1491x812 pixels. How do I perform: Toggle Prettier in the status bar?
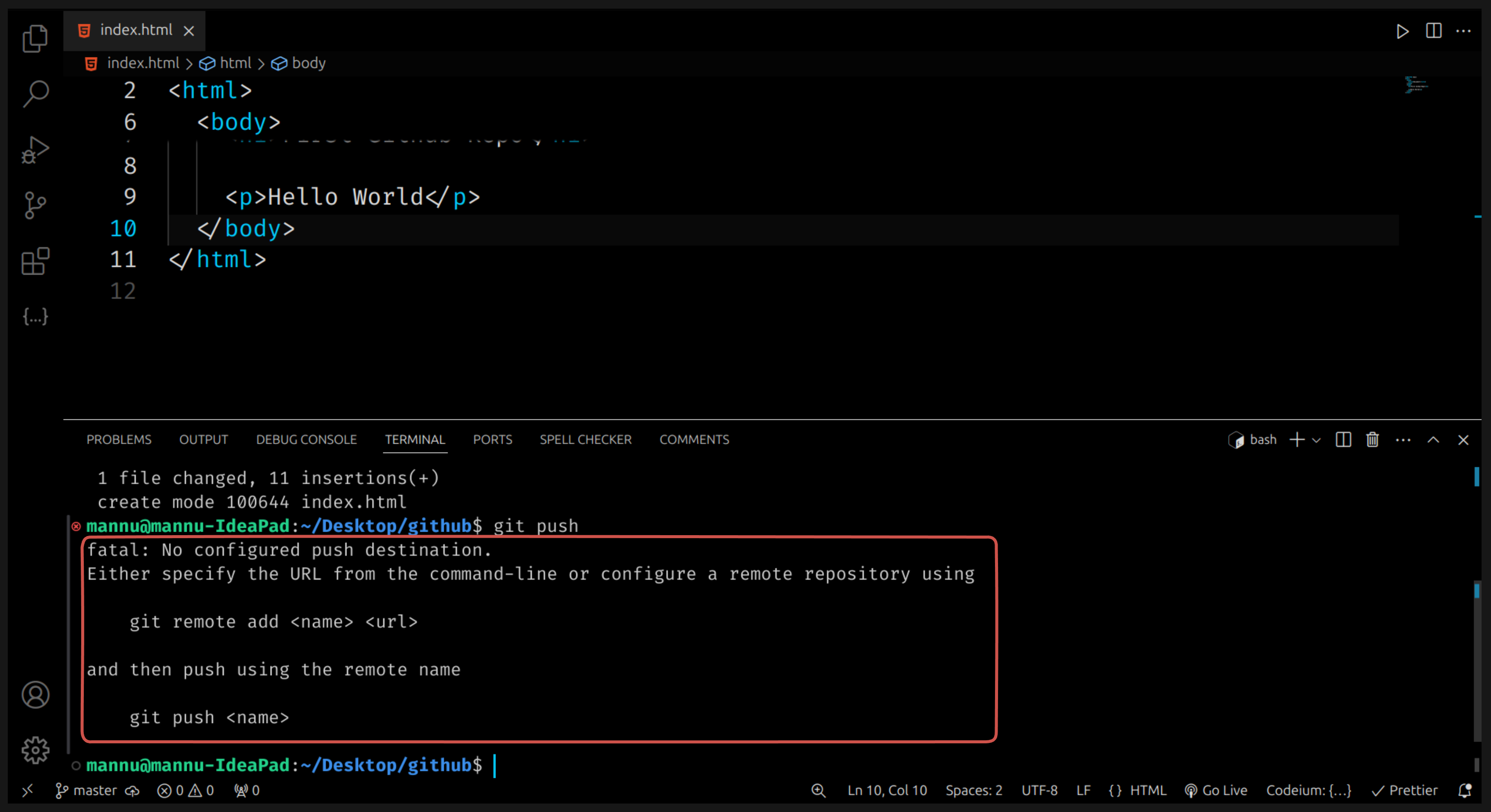pyautogui.click(x=1404, y=790)
